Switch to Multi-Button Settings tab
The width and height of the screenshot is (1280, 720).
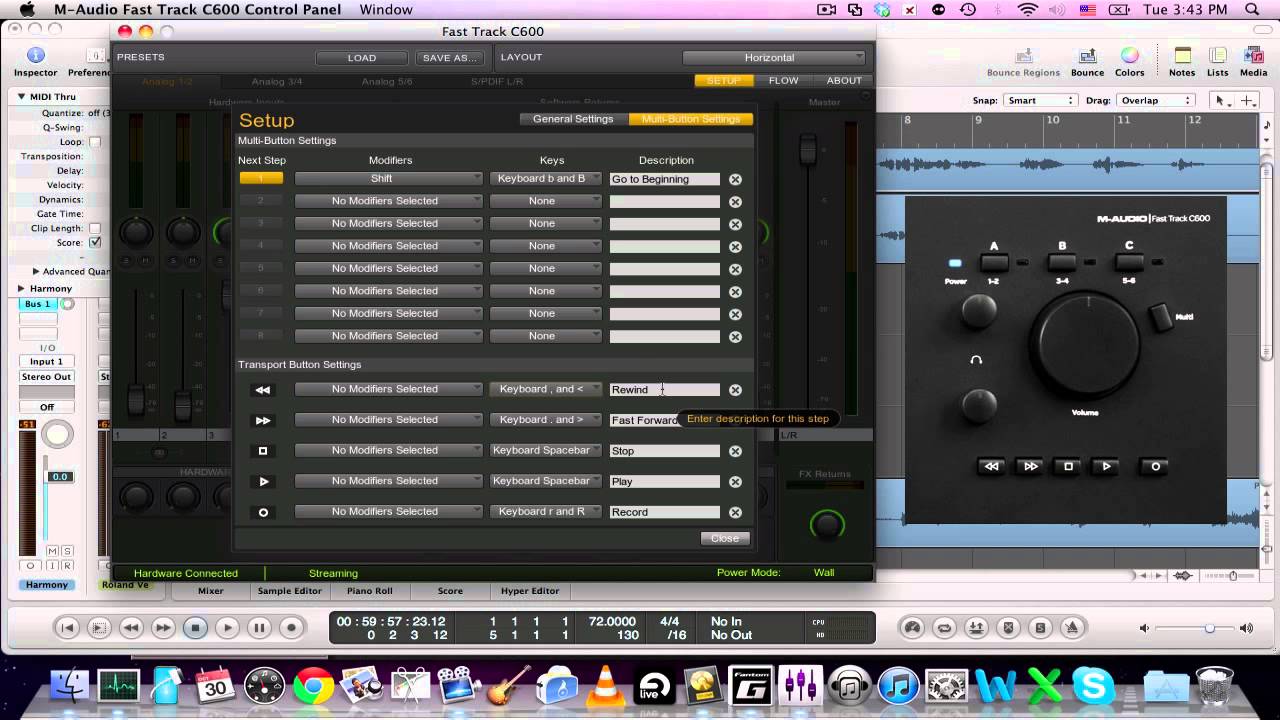[x=691, y=119]
